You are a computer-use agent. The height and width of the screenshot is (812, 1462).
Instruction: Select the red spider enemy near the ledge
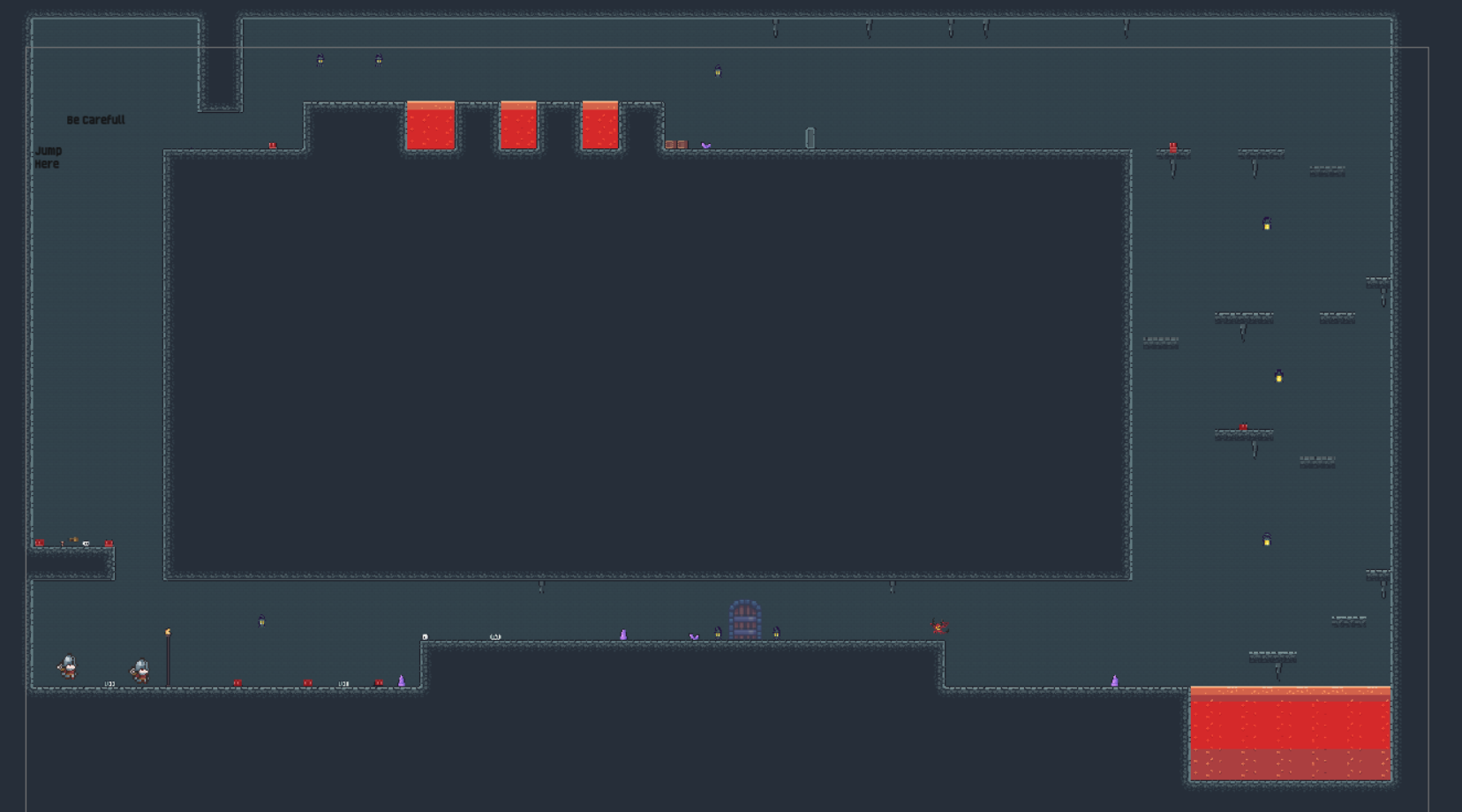pyautogui.click(x=940, y=628)
